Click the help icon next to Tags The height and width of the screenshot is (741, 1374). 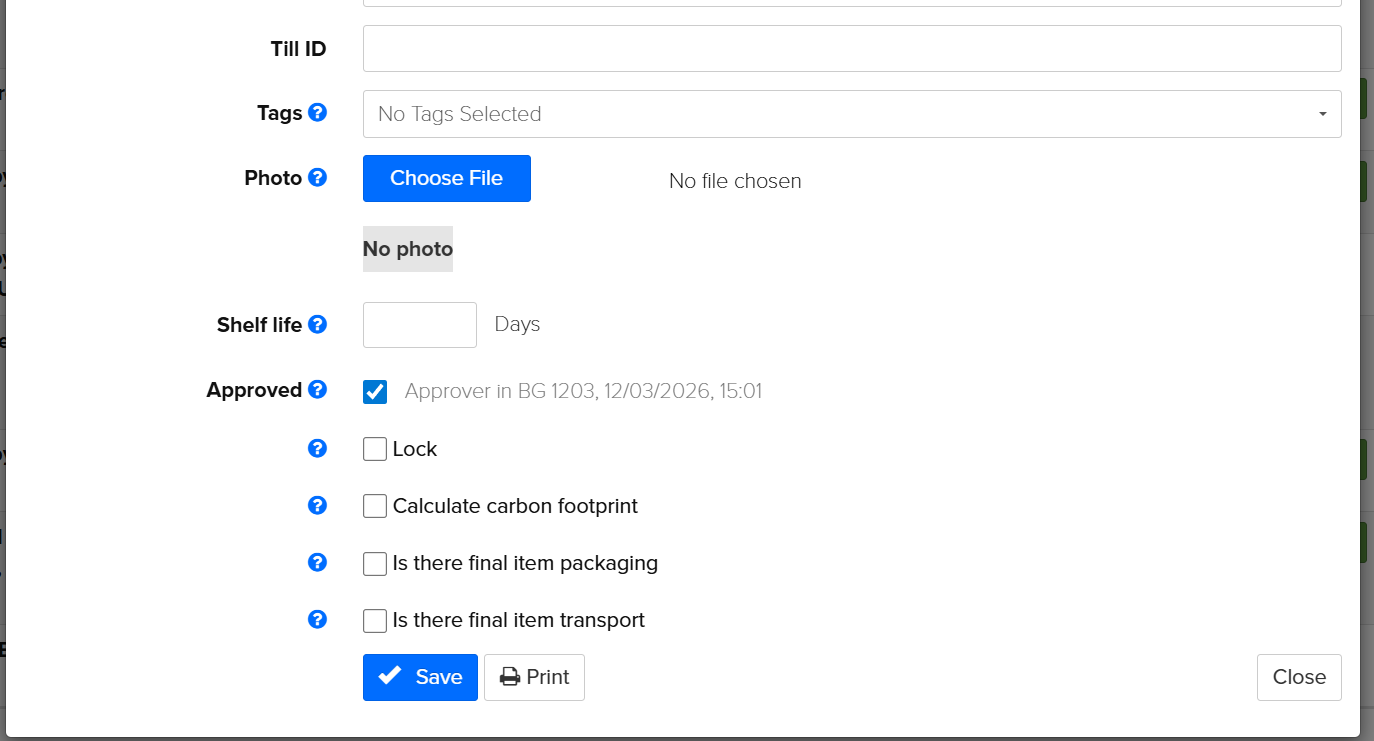pyautogui.click(x=317, y=112)
